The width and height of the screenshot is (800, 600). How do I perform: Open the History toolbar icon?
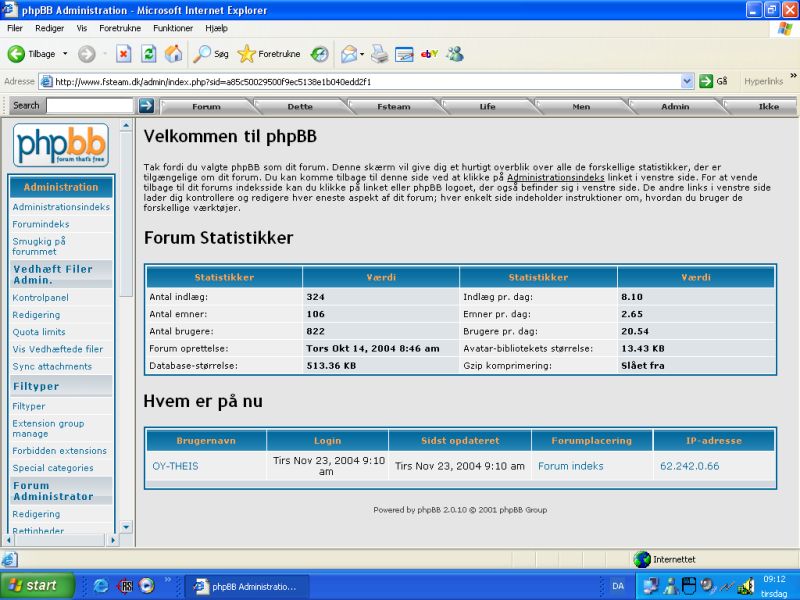(319, 54)
